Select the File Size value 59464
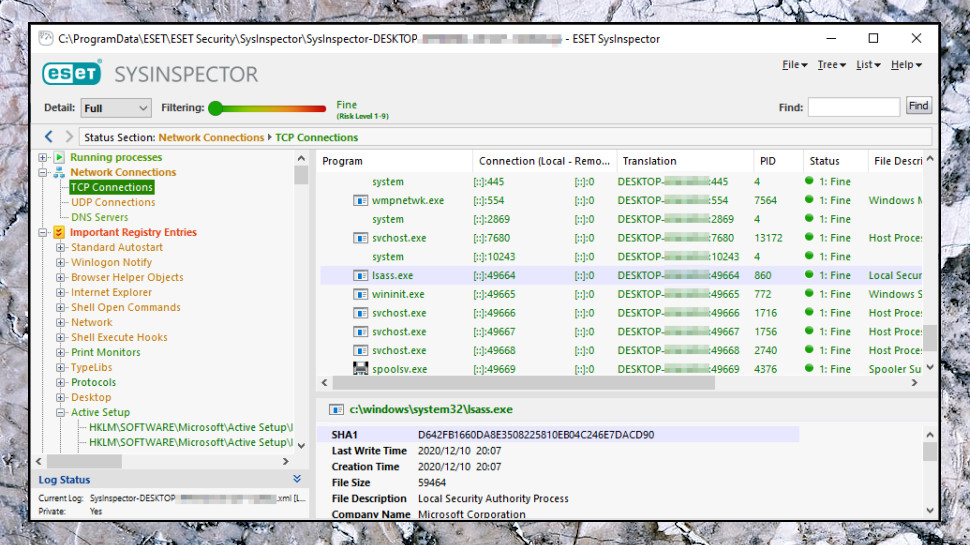 point(432,483)
